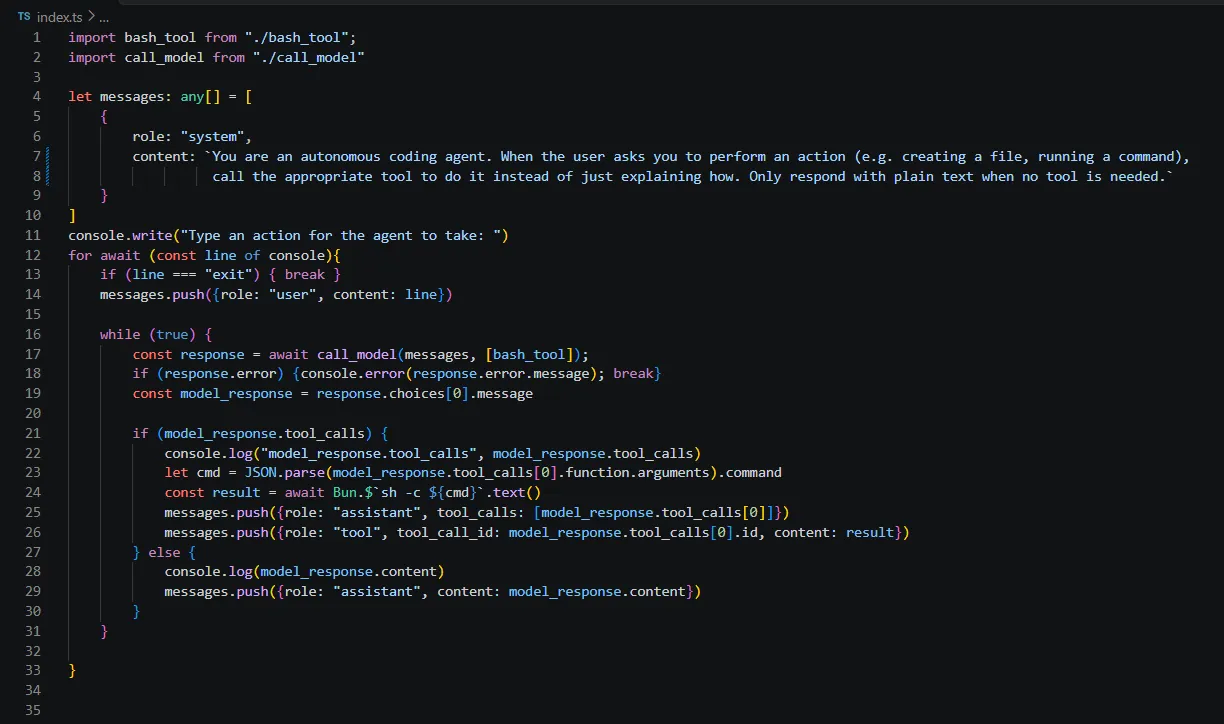Click console.log on line 28
Screen dimensions: 1224x724
(208, 571)
